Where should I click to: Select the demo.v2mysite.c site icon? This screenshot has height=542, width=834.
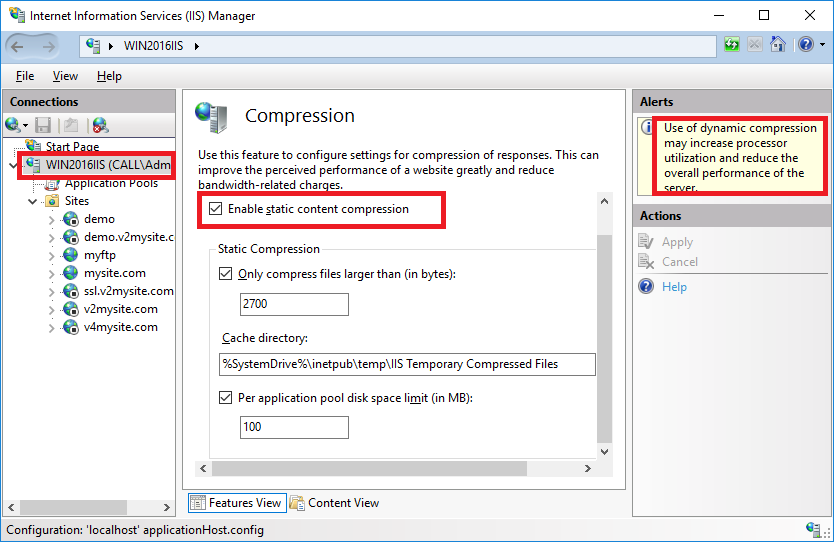coord(71,237)
